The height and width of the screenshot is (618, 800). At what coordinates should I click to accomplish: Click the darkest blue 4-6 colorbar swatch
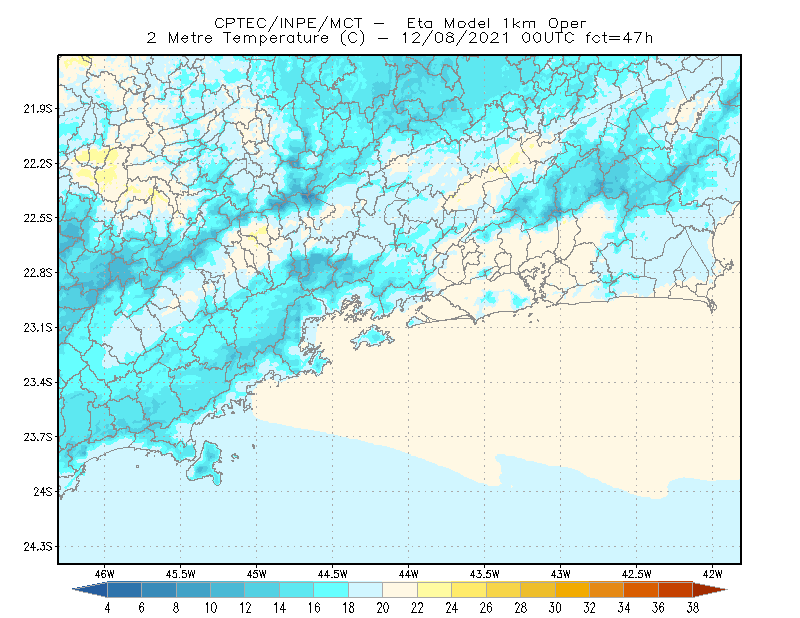click(124, 590)
